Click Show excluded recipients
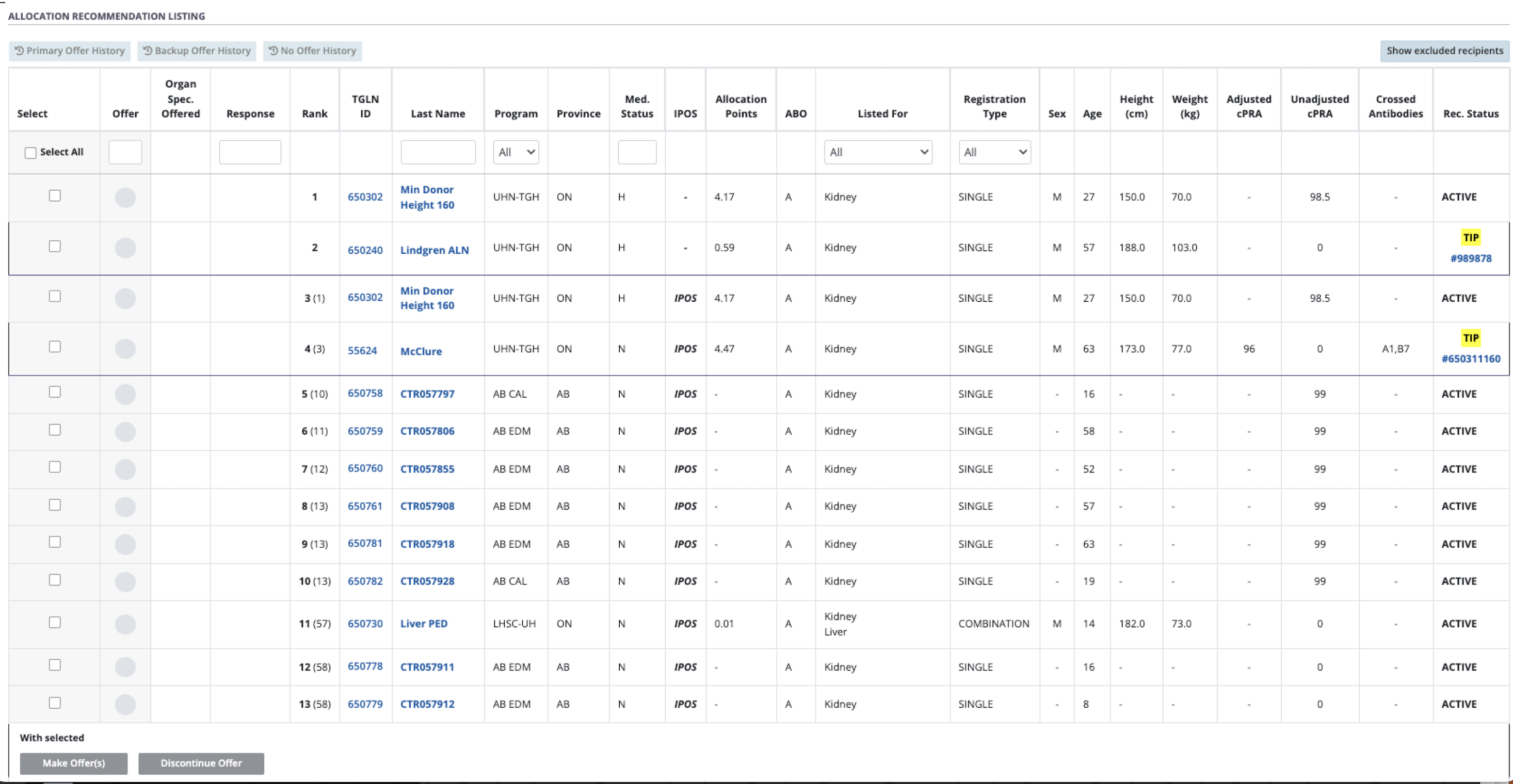 1445,51
